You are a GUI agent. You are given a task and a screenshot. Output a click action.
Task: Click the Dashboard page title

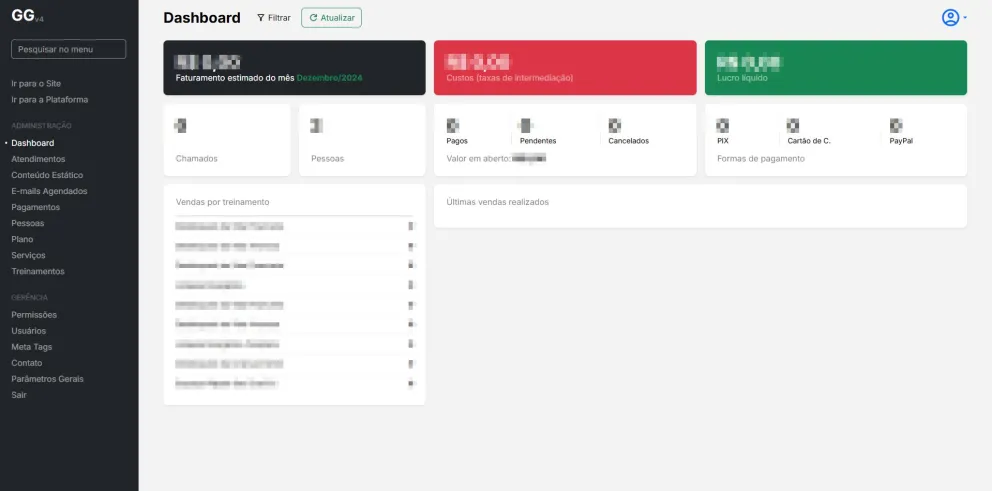(x=202, y=18)
